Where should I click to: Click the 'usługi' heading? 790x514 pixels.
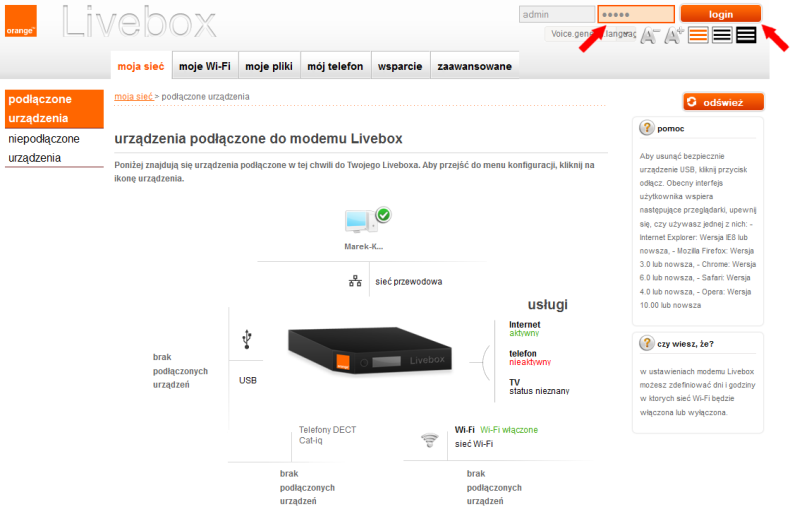548,304
